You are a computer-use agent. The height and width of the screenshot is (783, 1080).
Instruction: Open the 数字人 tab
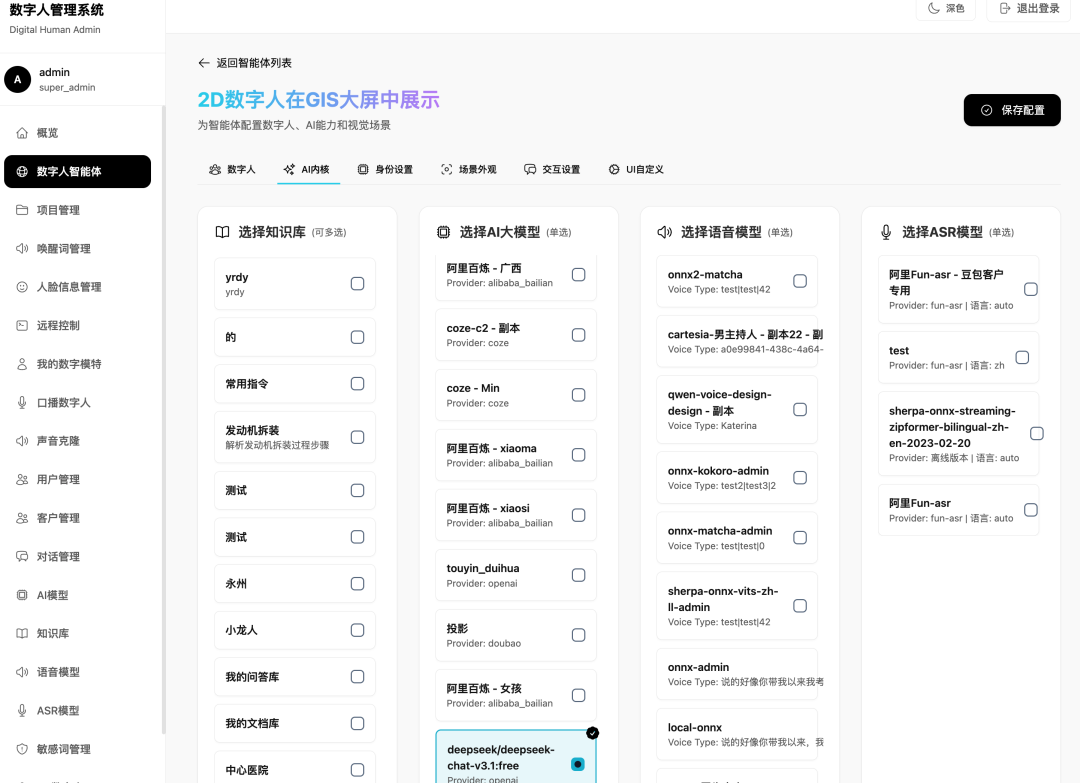pos(232,169)
